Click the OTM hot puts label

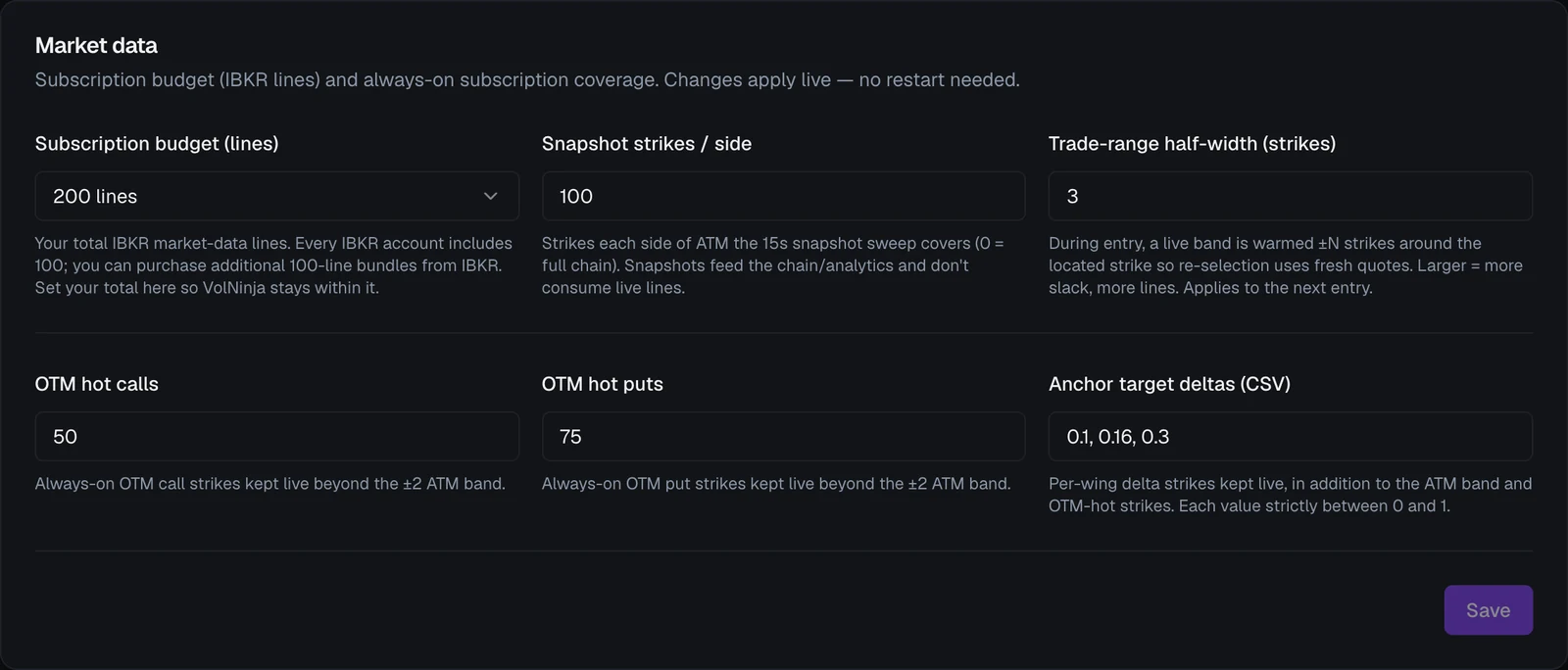[603, 384]
